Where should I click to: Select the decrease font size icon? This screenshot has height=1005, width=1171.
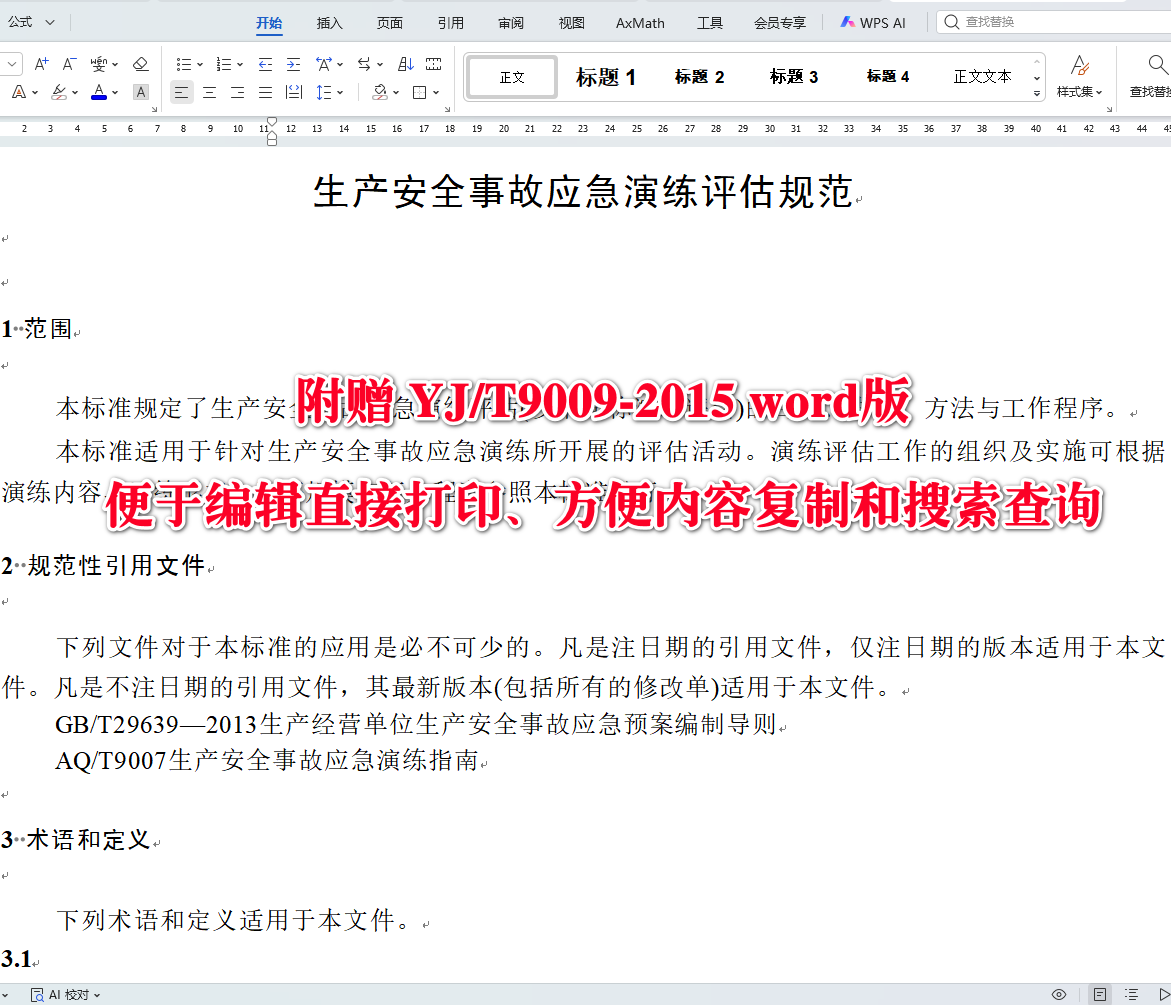[x=68, y=63]
